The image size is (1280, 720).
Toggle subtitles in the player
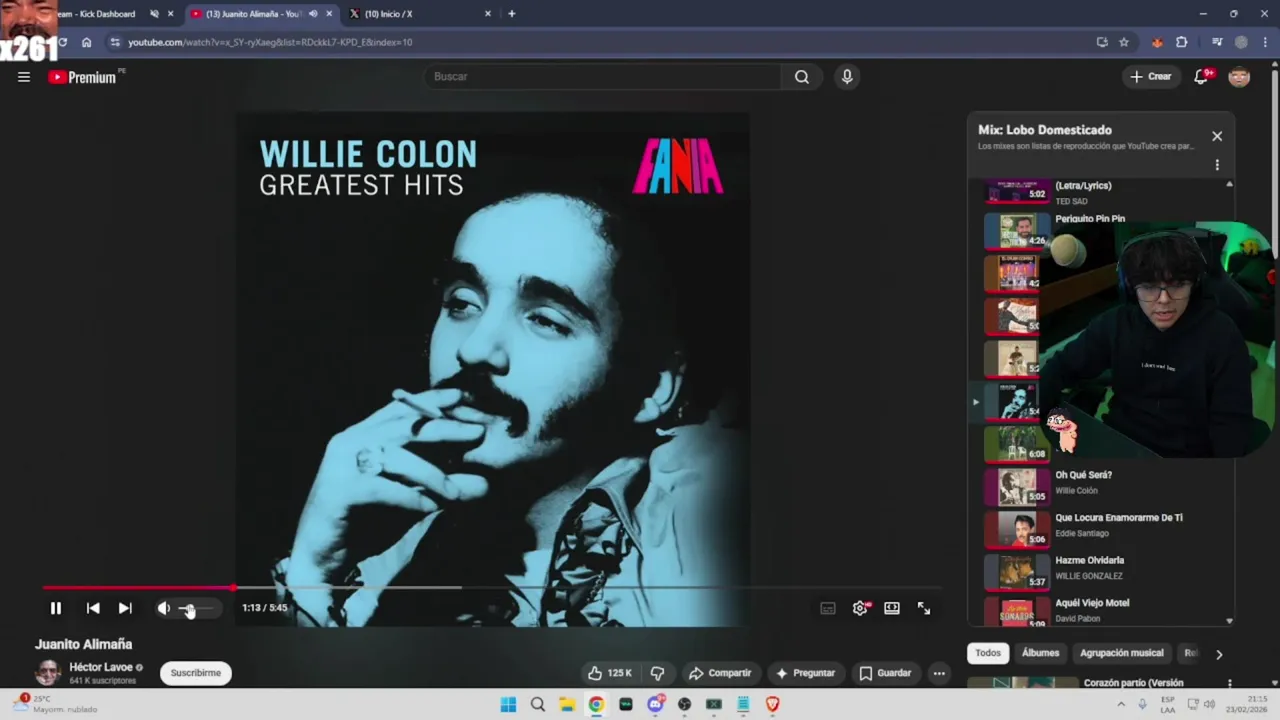[828, 608]
